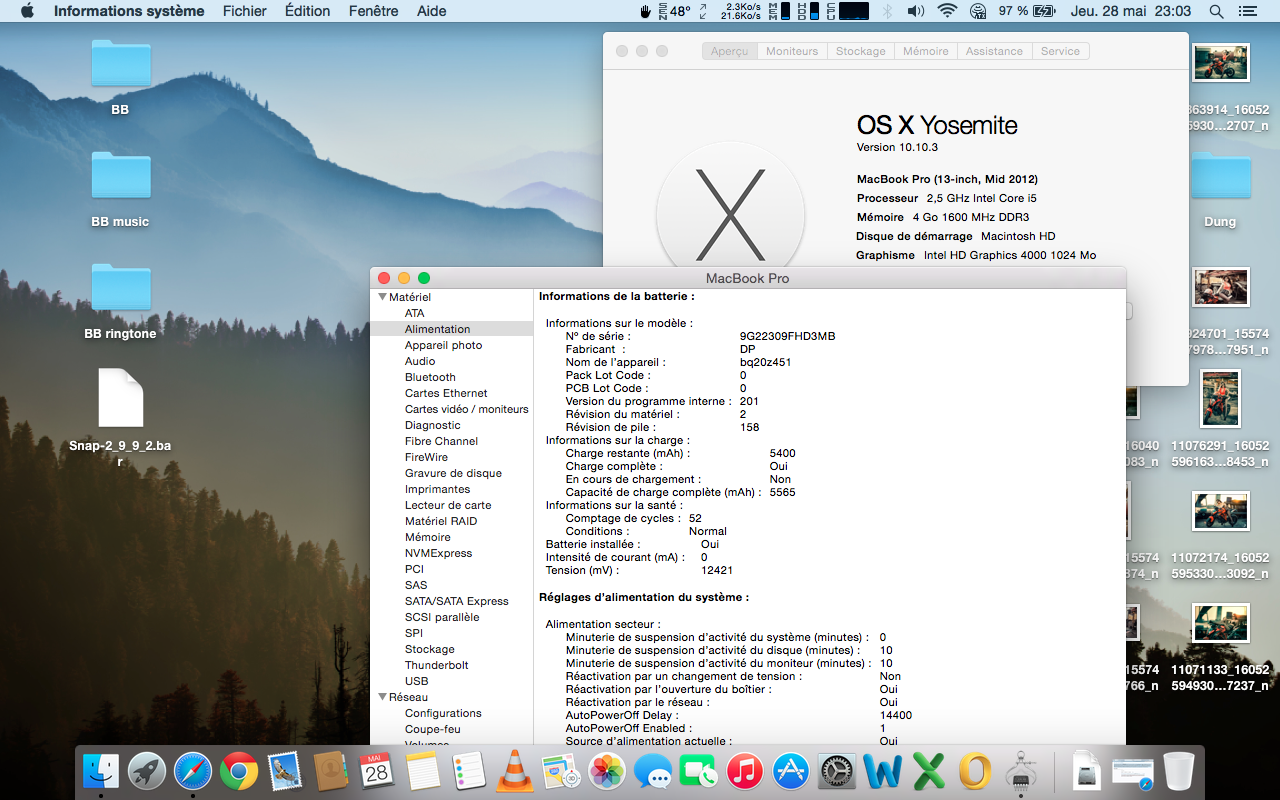Image resolution: width=1280 pixels, height=800 pixels.
Task: Open the Trash in the dock
Action: (x=1179, y=771)
